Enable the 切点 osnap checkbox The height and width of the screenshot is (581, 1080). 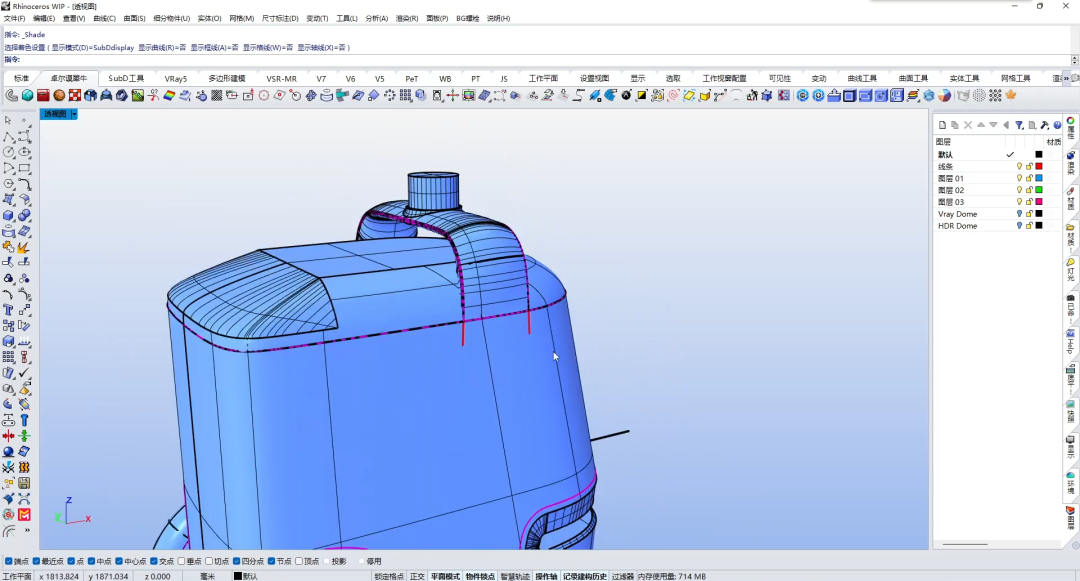click(209, 562)
